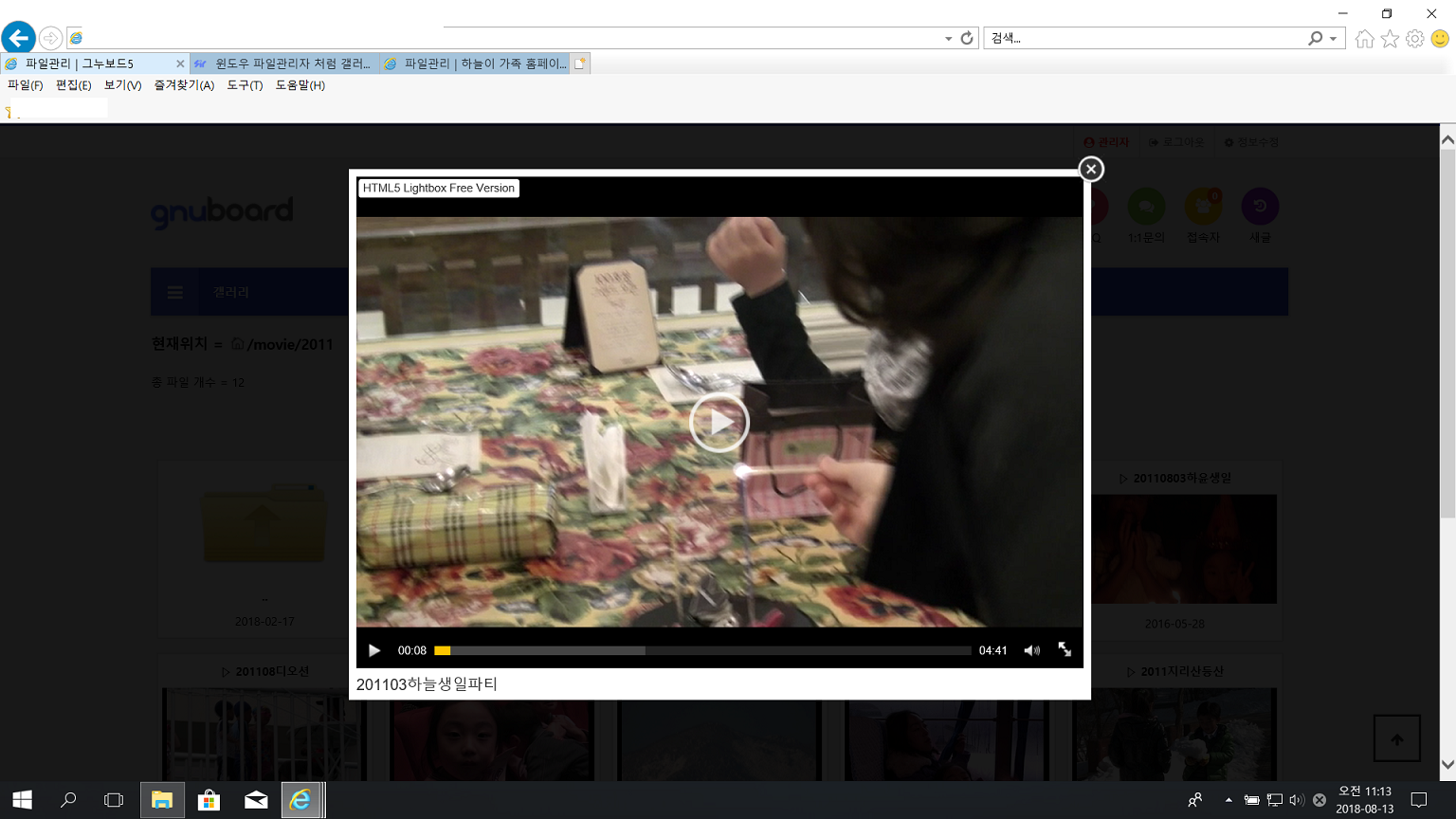This screenshot has height=819, width=1456.
Task: Open a new browser tab
Action: coord(580,64)
